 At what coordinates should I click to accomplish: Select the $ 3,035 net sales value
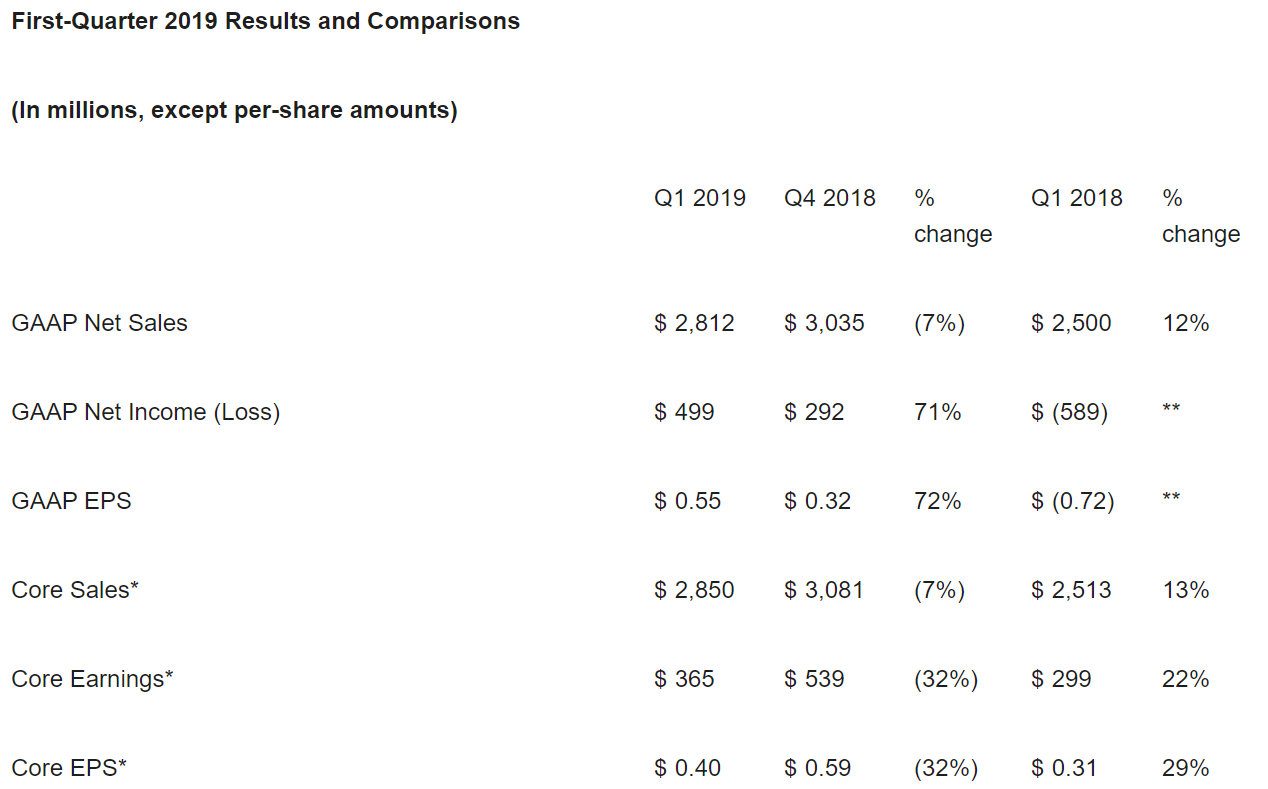(x=824, y=323)
